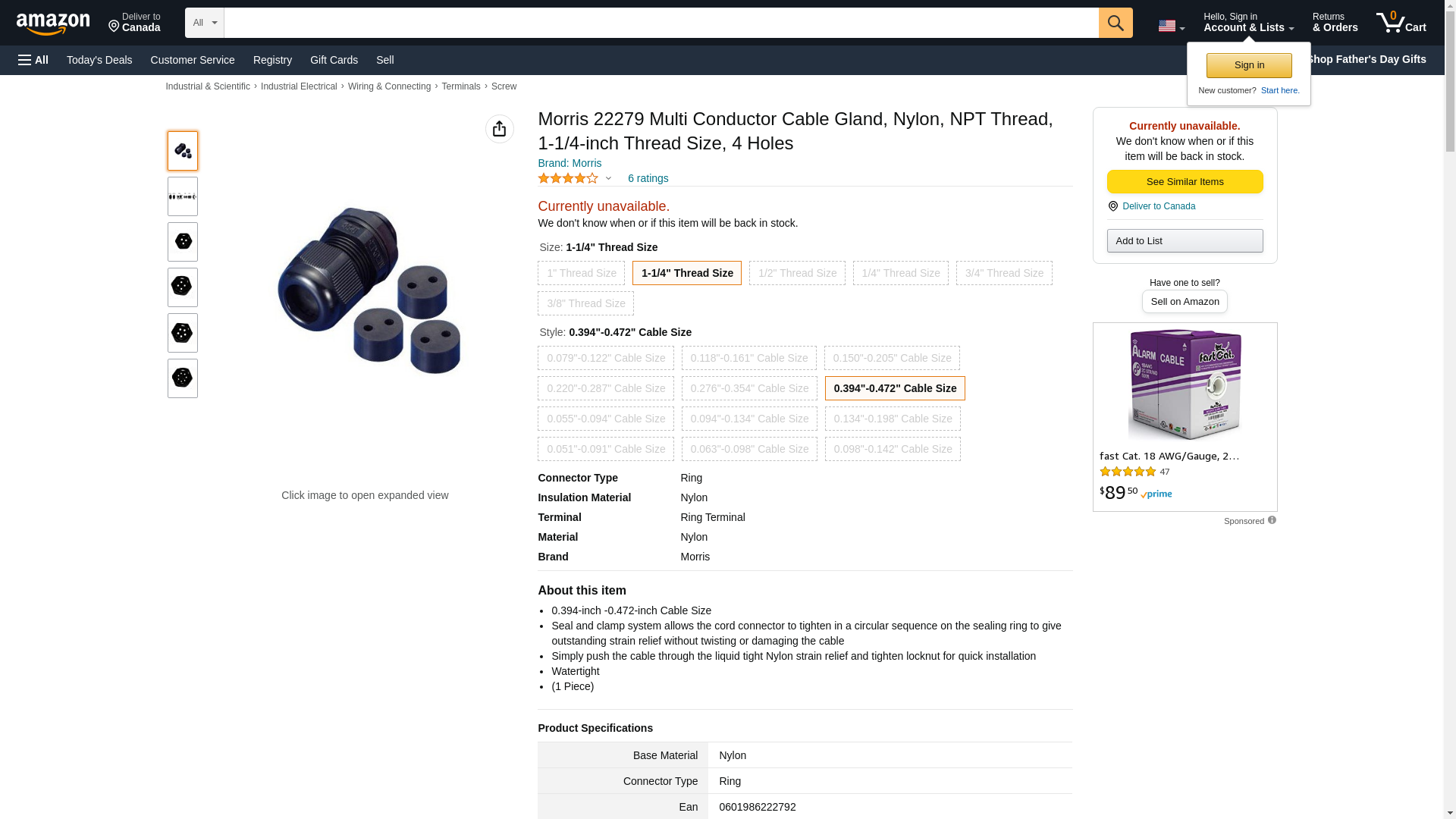Open the shopping cart

point(1401,23)
